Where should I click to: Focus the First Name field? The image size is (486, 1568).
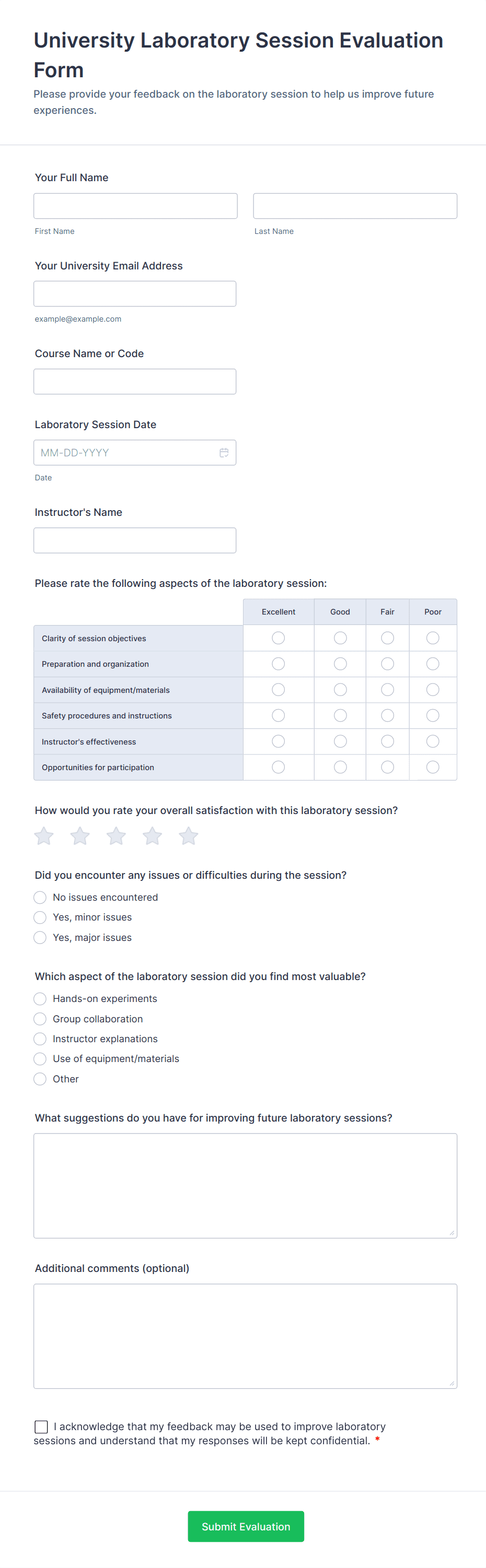135,206
